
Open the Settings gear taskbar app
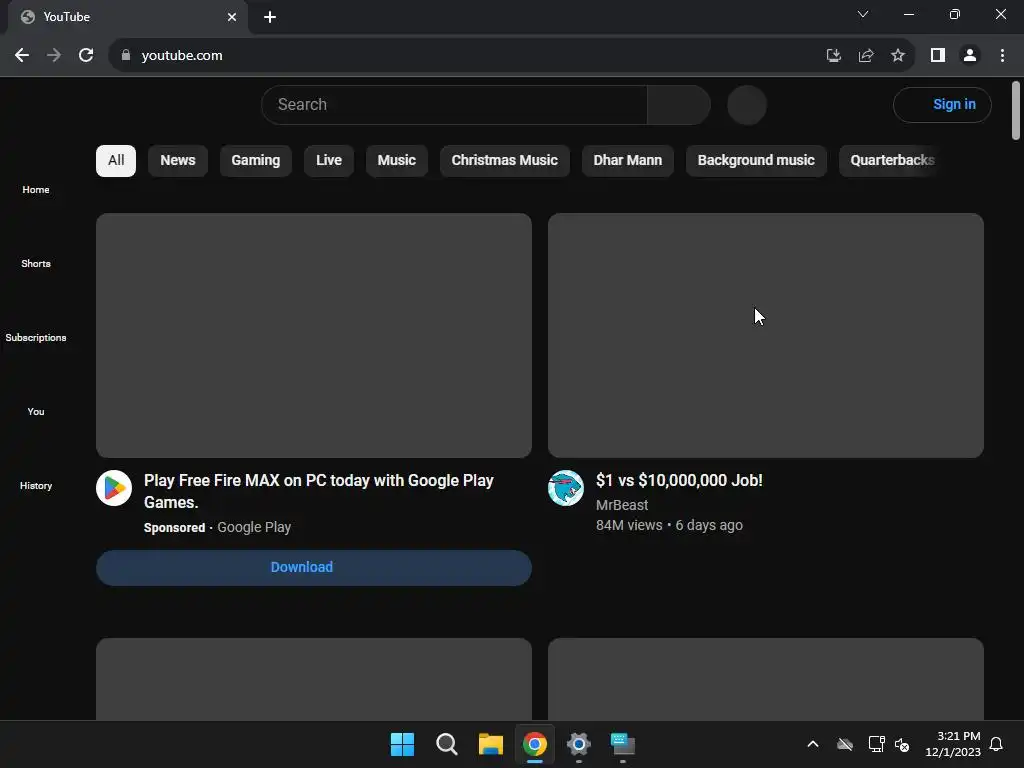tap(579, 744)
